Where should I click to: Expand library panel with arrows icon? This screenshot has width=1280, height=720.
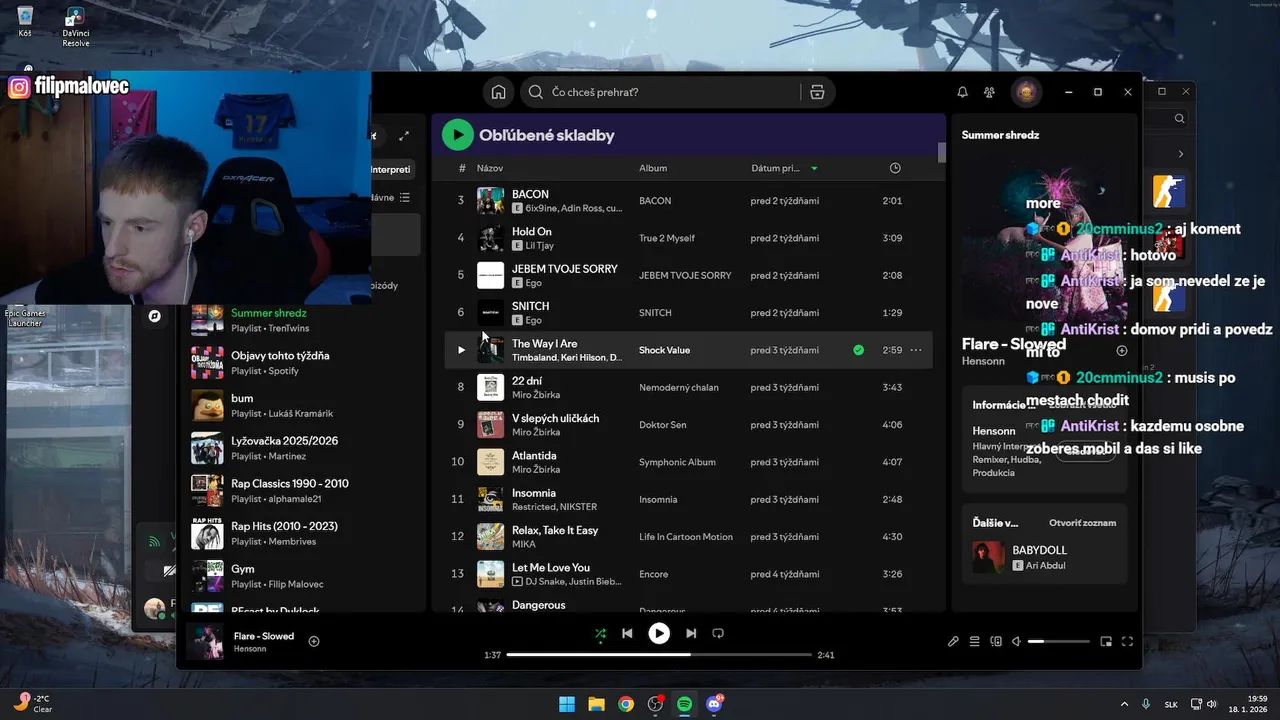pos(404,136)
